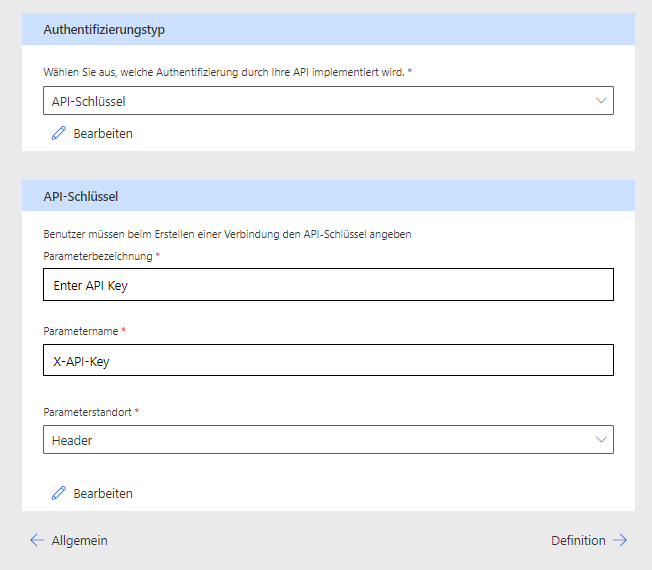This screenshot has width=652, height=570.
Task: Click the left arrow icon beside Allgemein
Action: click(x=37, y=540)
